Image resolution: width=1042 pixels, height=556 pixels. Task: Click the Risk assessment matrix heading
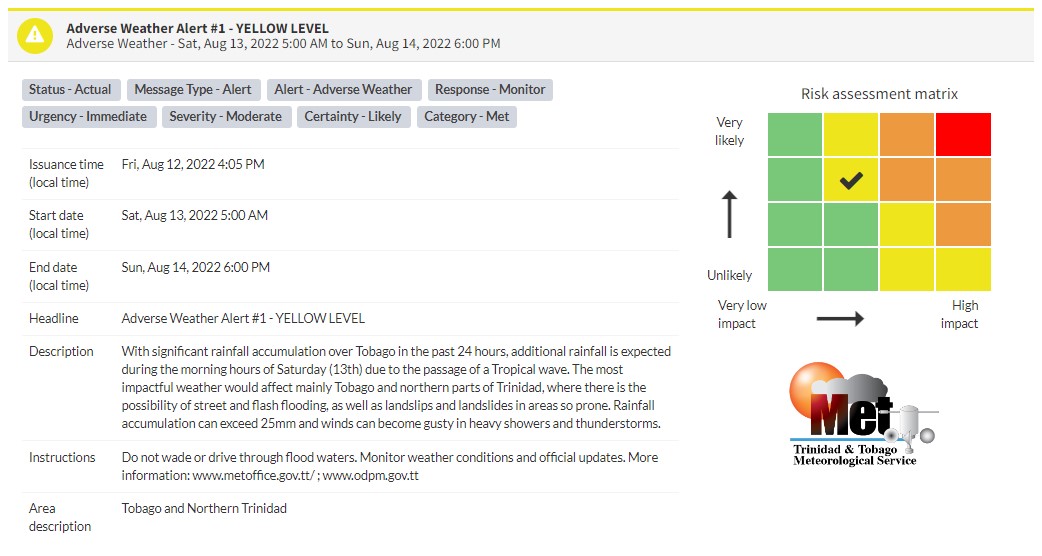point(879,94)
